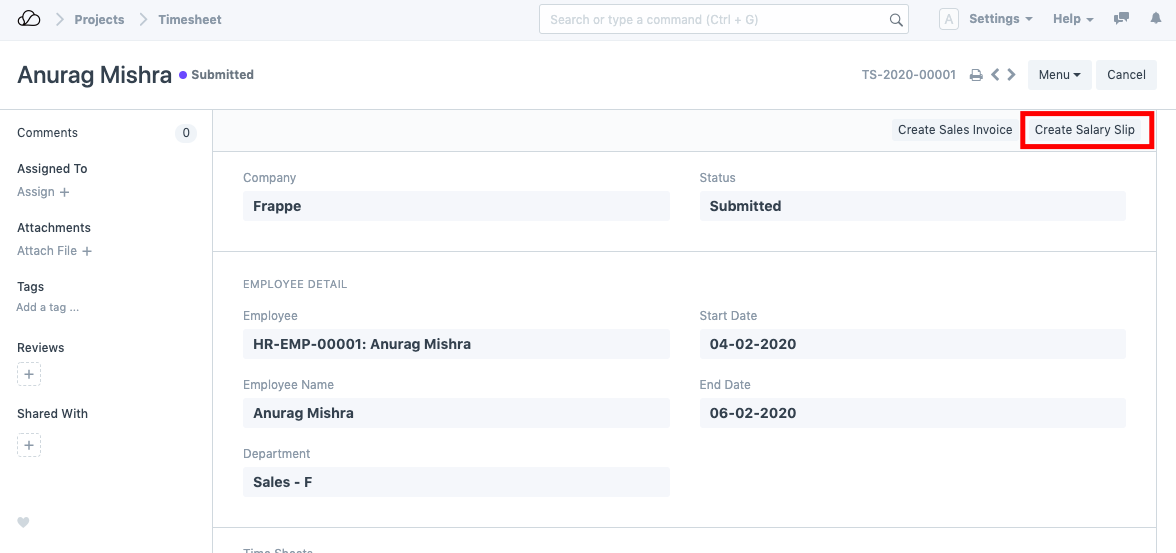
Task: Click Create Salary Slip button
Action: 1084,130
